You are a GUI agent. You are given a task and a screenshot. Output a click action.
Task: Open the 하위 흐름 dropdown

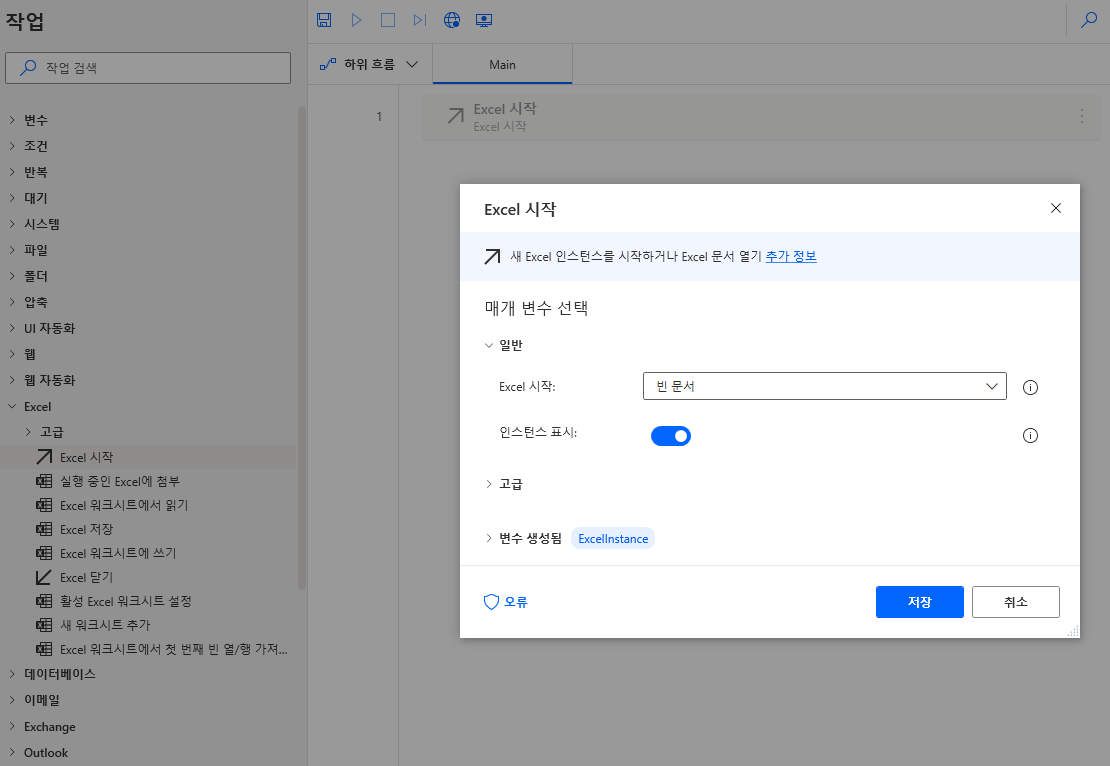pyautogui.click(x=369, y=64)
